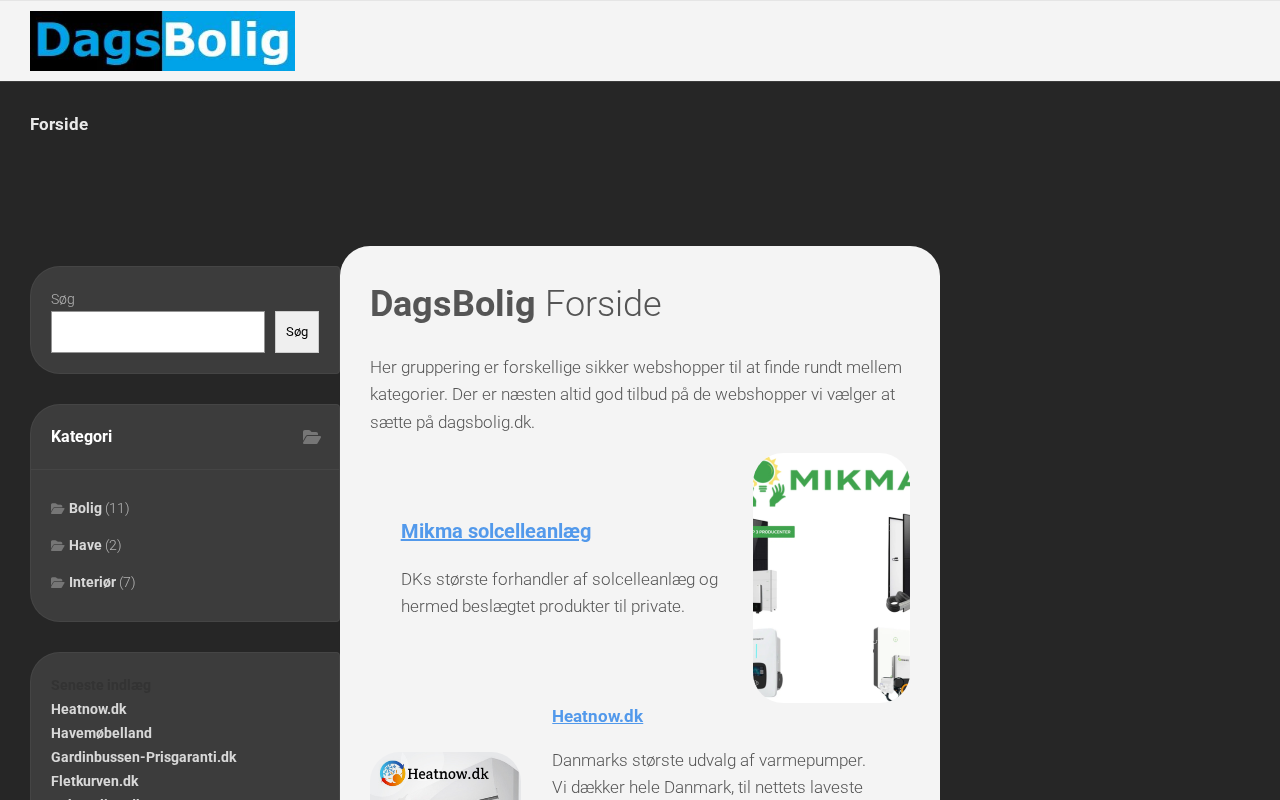Click the open folder icon beside Kategori
The height and width of the screenshot is (800, 1280).
pos(312,437)
